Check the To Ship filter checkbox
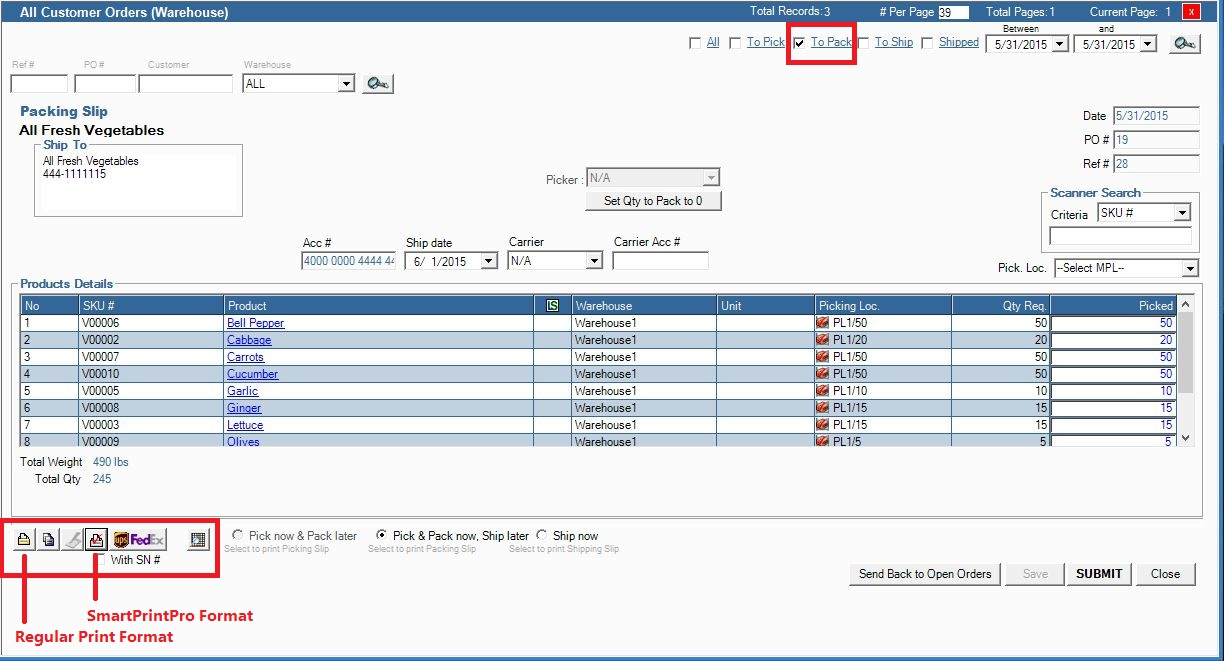Viewport: 1224px width, 661px height. tap(864, 43)
